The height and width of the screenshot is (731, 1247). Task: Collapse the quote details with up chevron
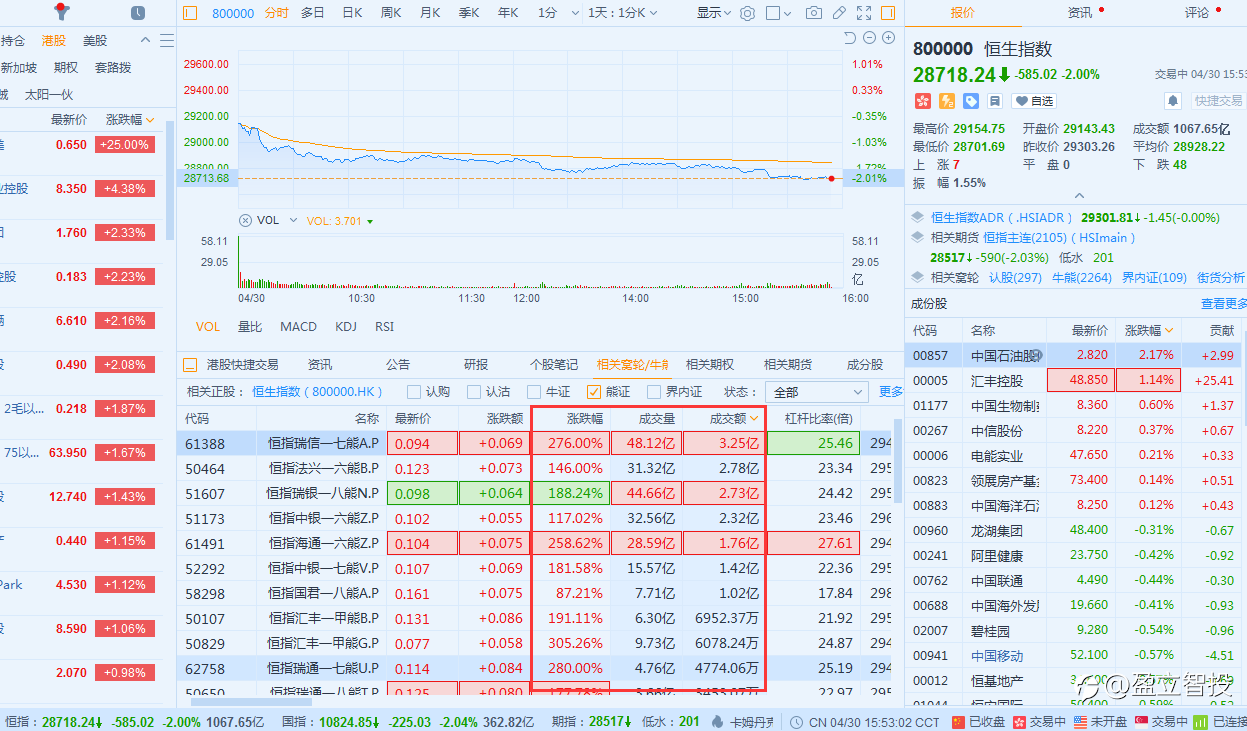tap(1077, 196)
